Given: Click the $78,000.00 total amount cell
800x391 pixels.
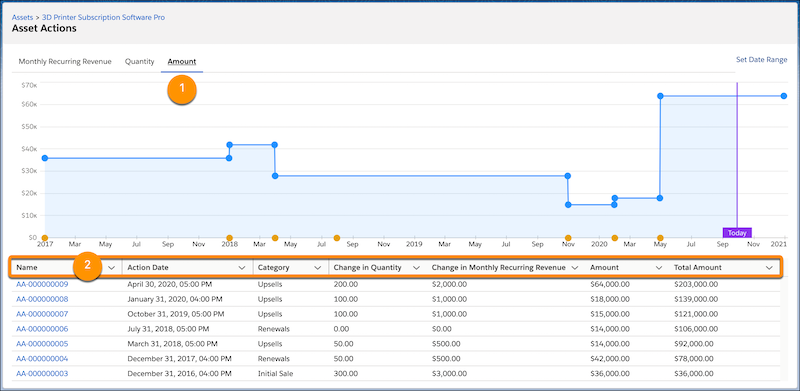Looking at the screenshot, I should click(694, 359).
